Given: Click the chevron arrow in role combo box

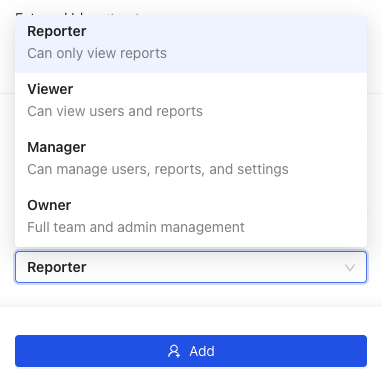Looking at the screenshot, I should click(350, 268).
